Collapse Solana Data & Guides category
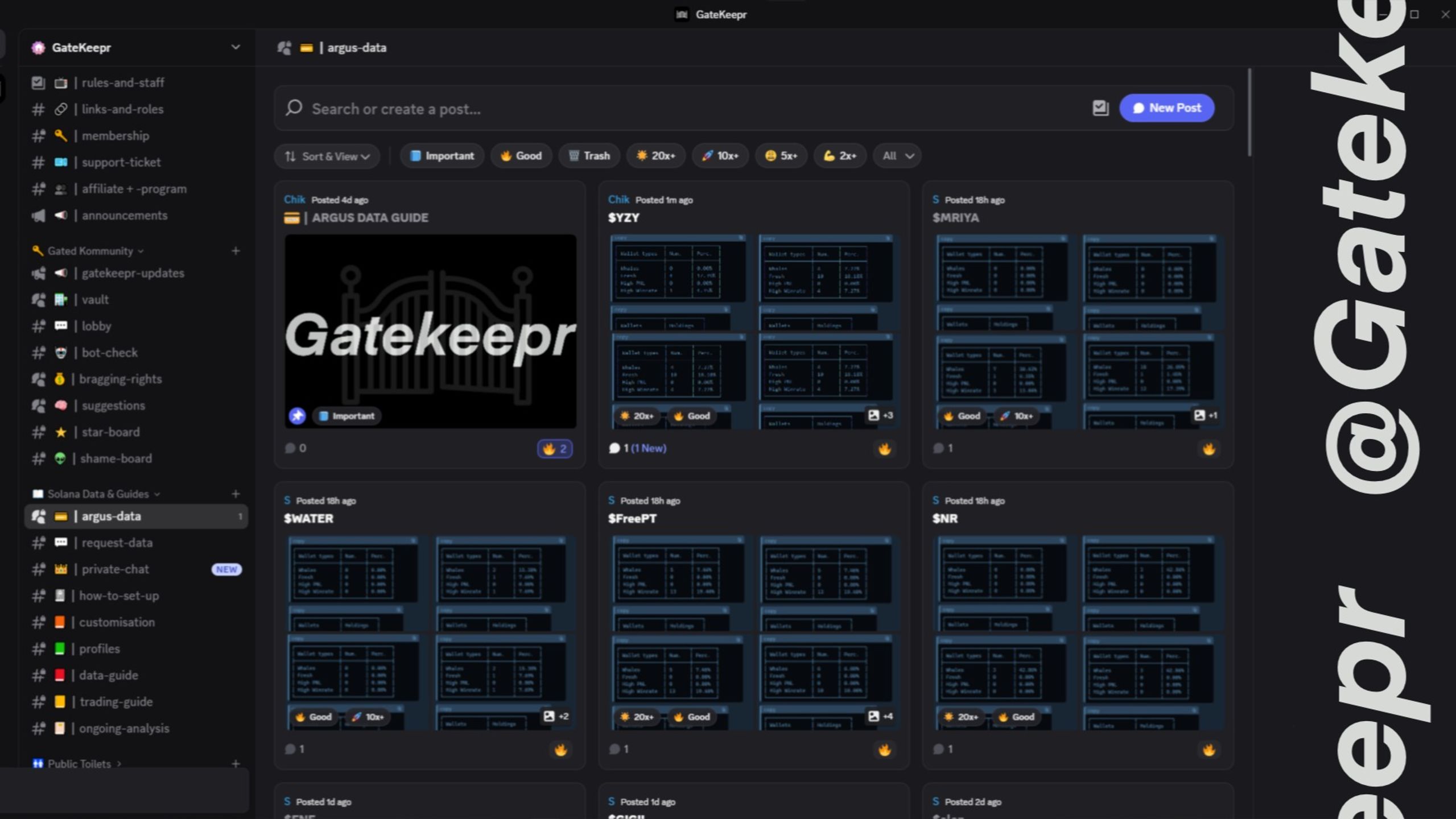The height and width of the screenshot is (819, 1456). pyautogui.click(x=98, y=494)
